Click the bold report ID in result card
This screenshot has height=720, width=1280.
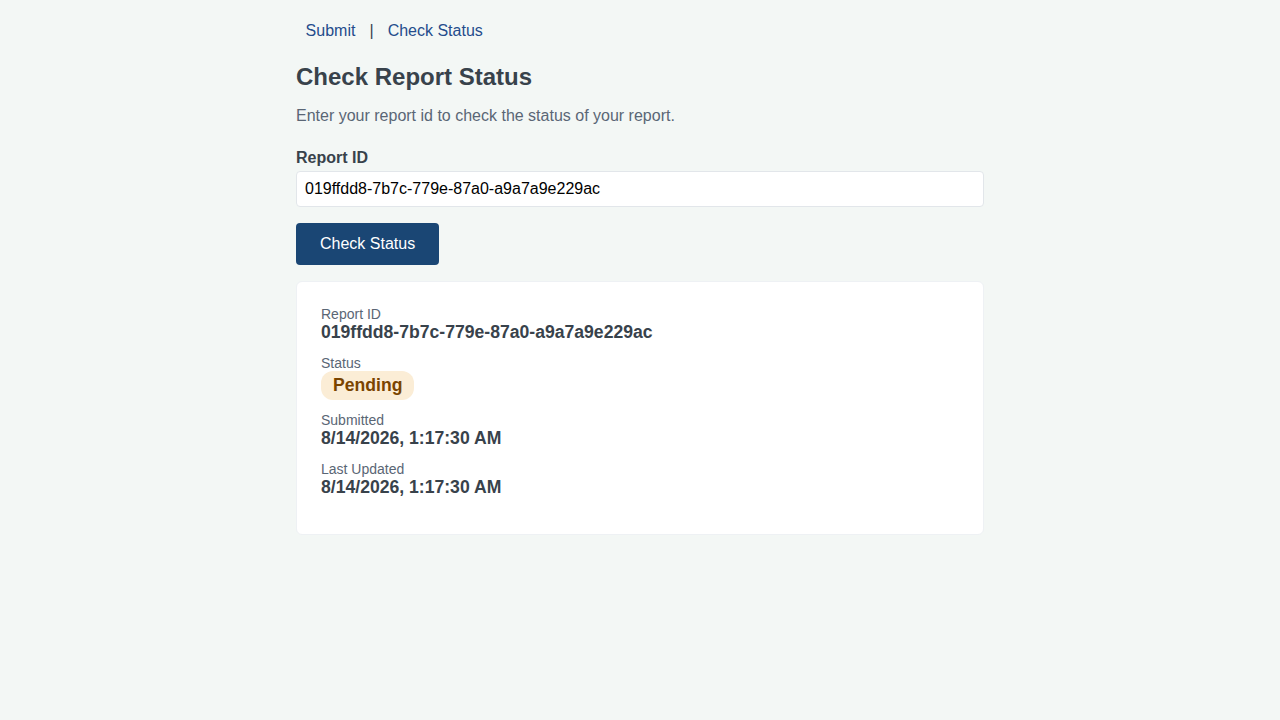[x=486, y=332]
